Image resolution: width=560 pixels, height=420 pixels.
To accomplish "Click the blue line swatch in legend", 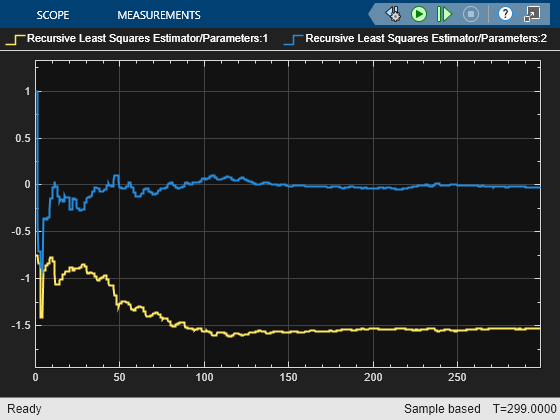I will 293,40.
